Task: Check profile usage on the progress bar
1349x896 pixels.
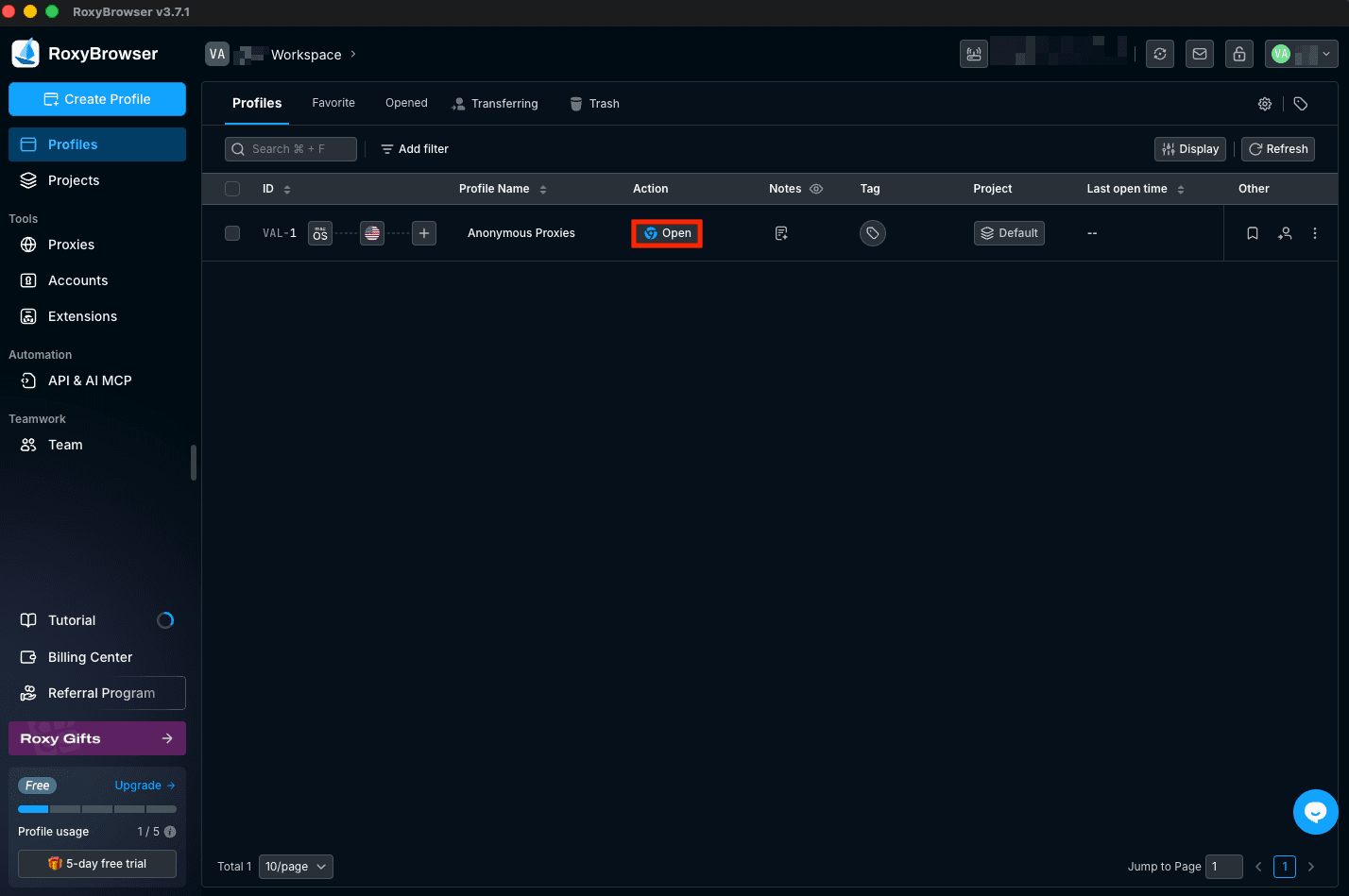Action: click(96, 809)
